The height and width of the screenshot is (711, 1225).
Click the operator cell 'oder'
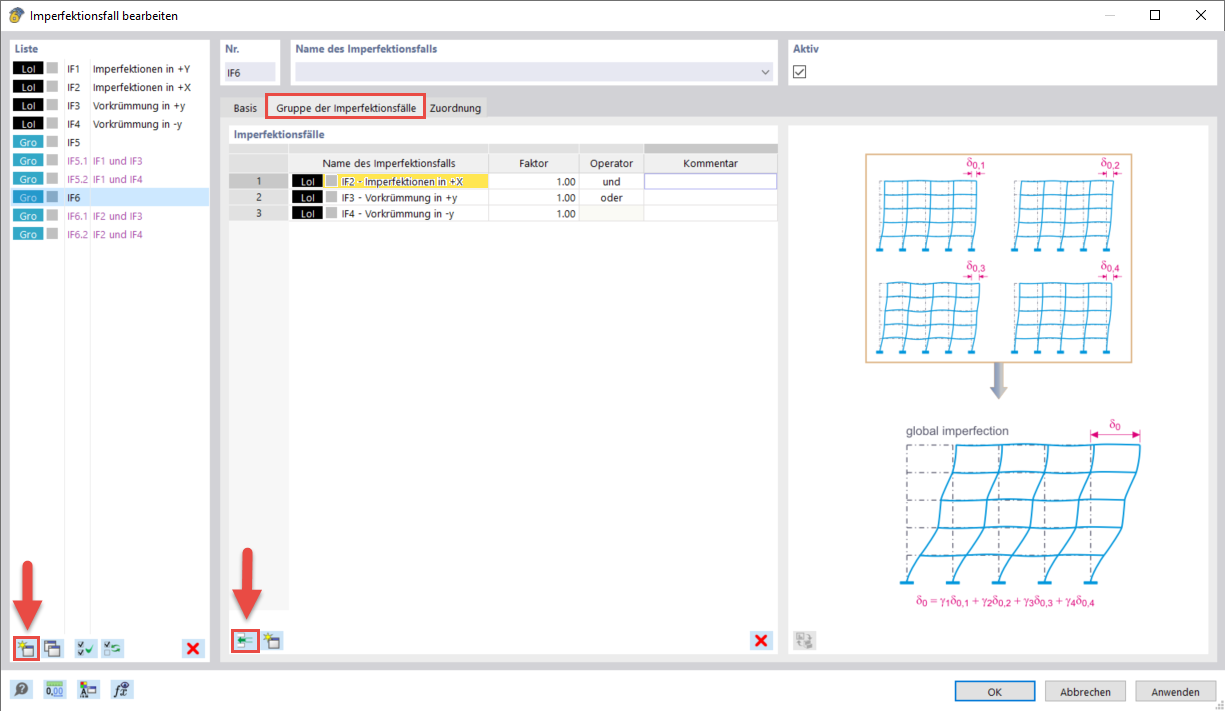pyautogui.click(x=611, y=198)
